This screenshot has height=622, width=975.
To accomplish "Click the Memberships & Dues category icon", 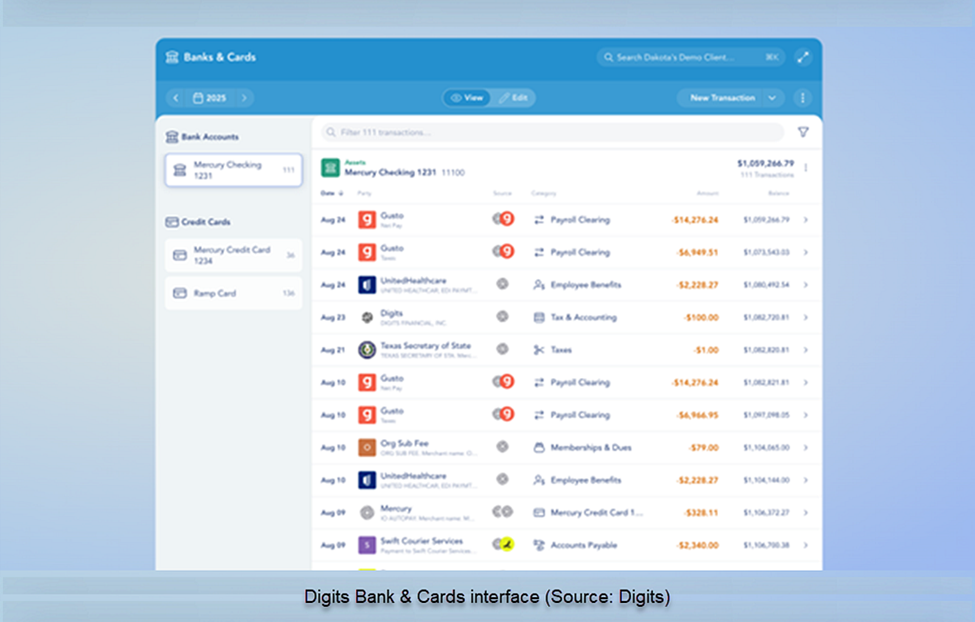I will [x=539, y=447].
